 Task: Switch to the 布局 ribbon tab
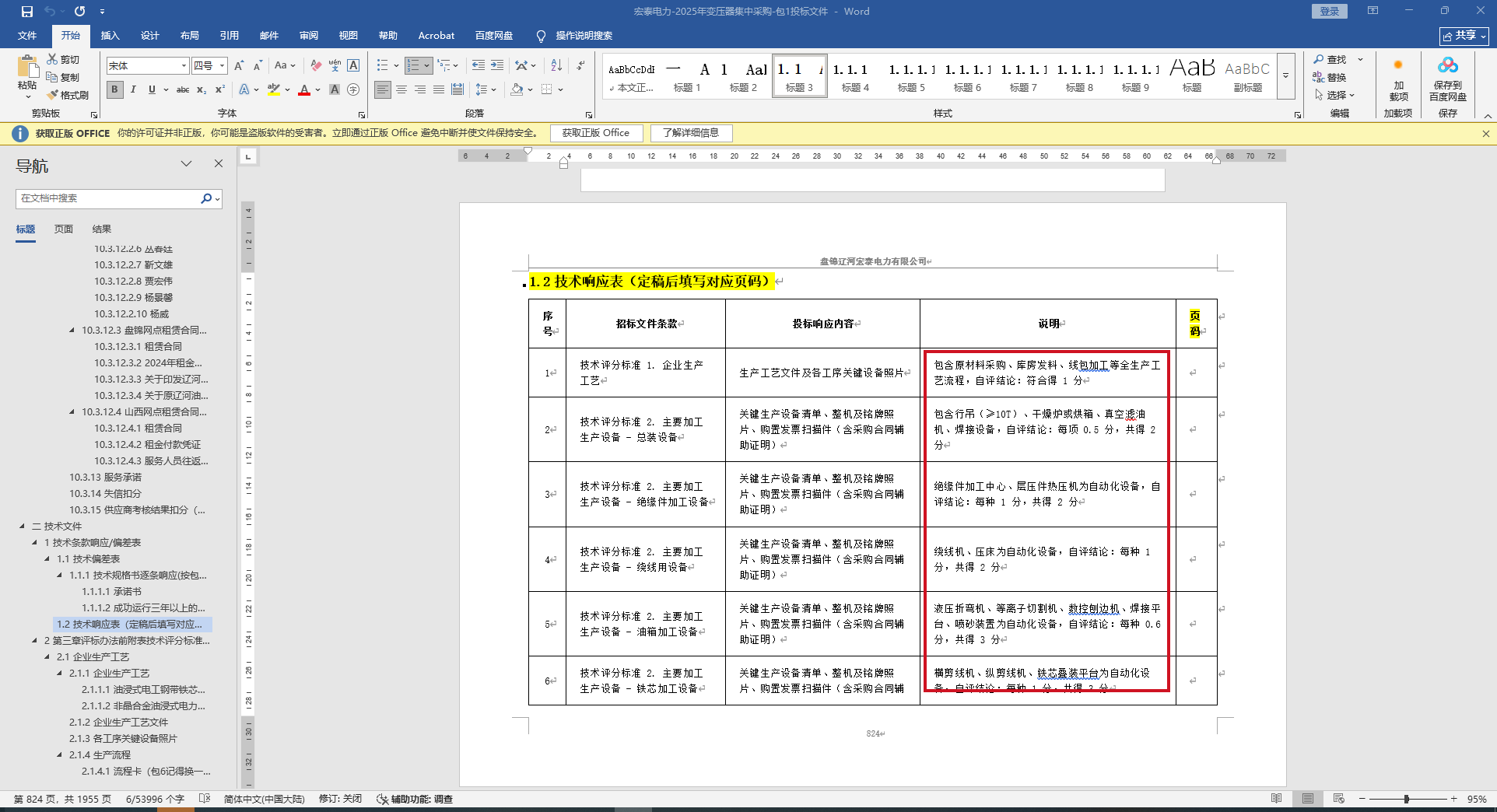(189, 36)
